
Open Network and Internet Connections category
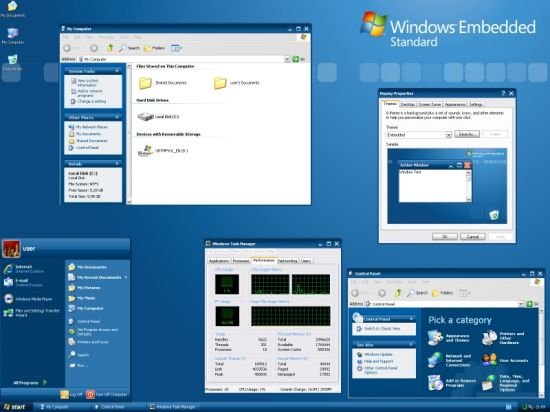(x=449, y=360)
